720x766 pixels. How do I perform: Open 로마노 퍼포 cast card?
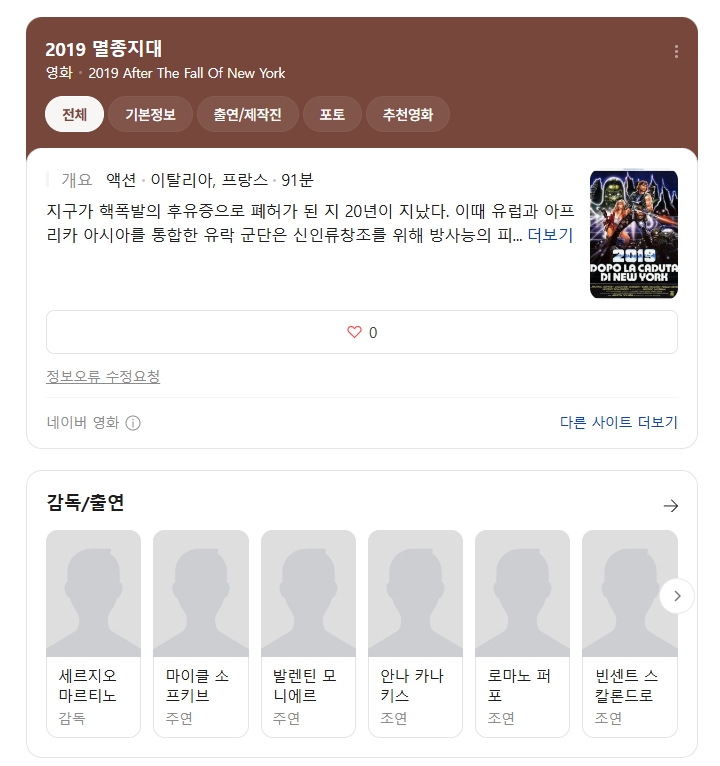[522, 634]
